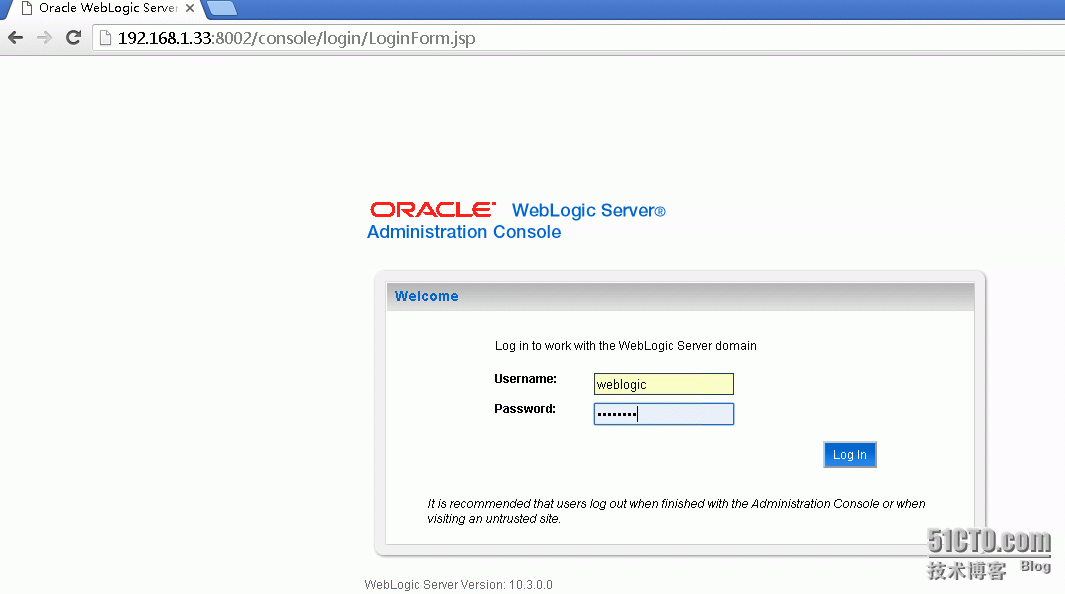Click the page icon in the address bar
1065x594 pixels.
click(x=105, y=38)
